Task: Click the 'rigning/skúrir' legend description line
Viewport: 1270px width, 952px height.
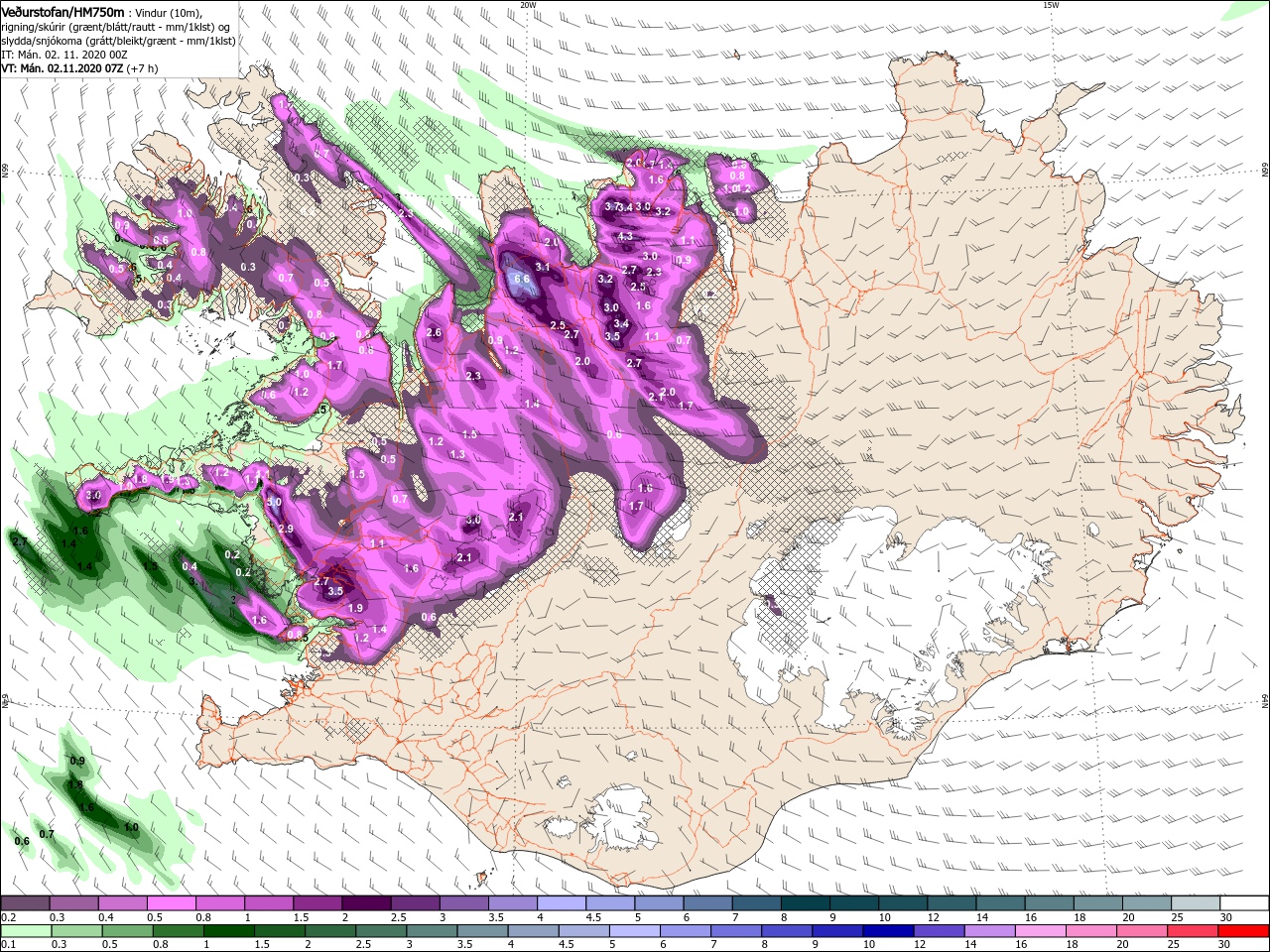Action: click(116, 27)
